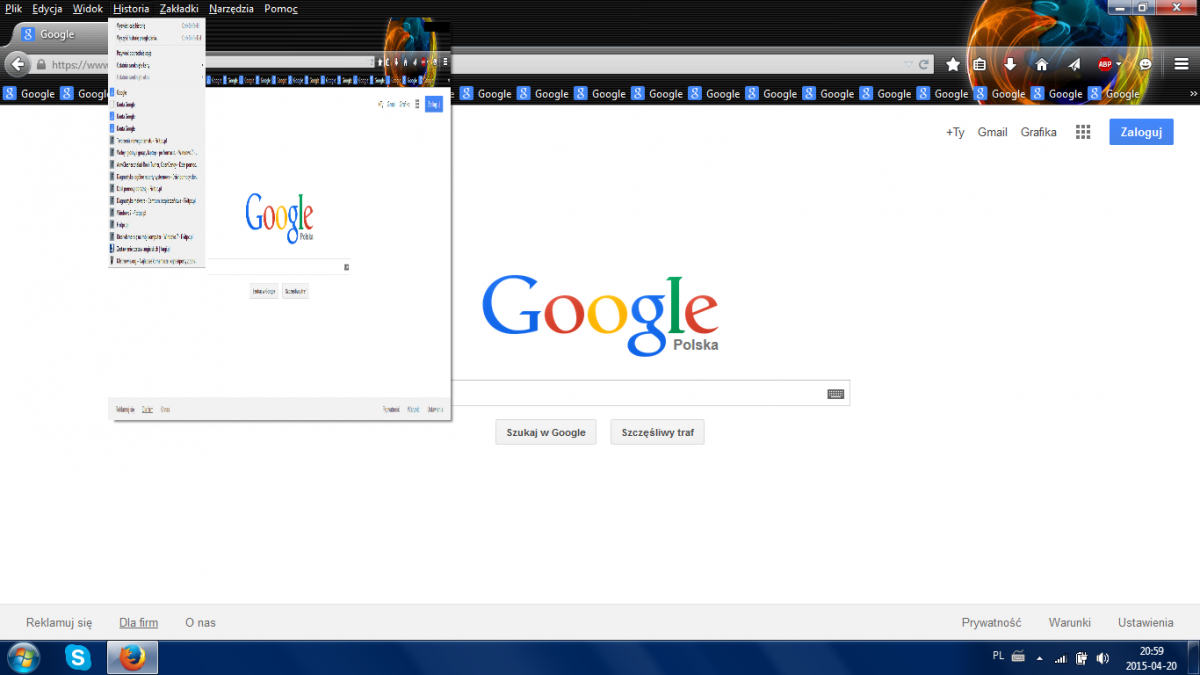Image resolution: width=1200 pixels, height=675 pixels.
Task: Open the network signal tray icon
Action: coord(1061,658)
